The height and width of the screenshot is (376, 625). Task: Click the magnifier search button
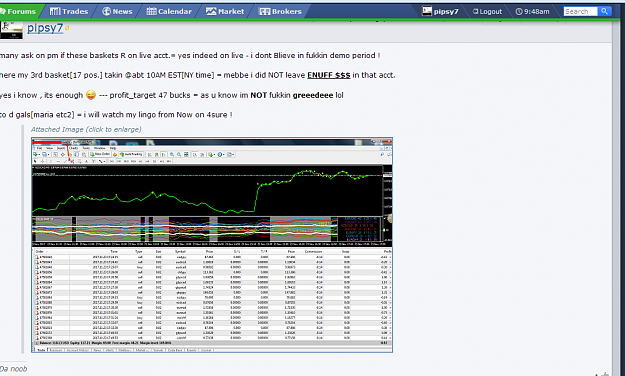[x=604, y=12]
